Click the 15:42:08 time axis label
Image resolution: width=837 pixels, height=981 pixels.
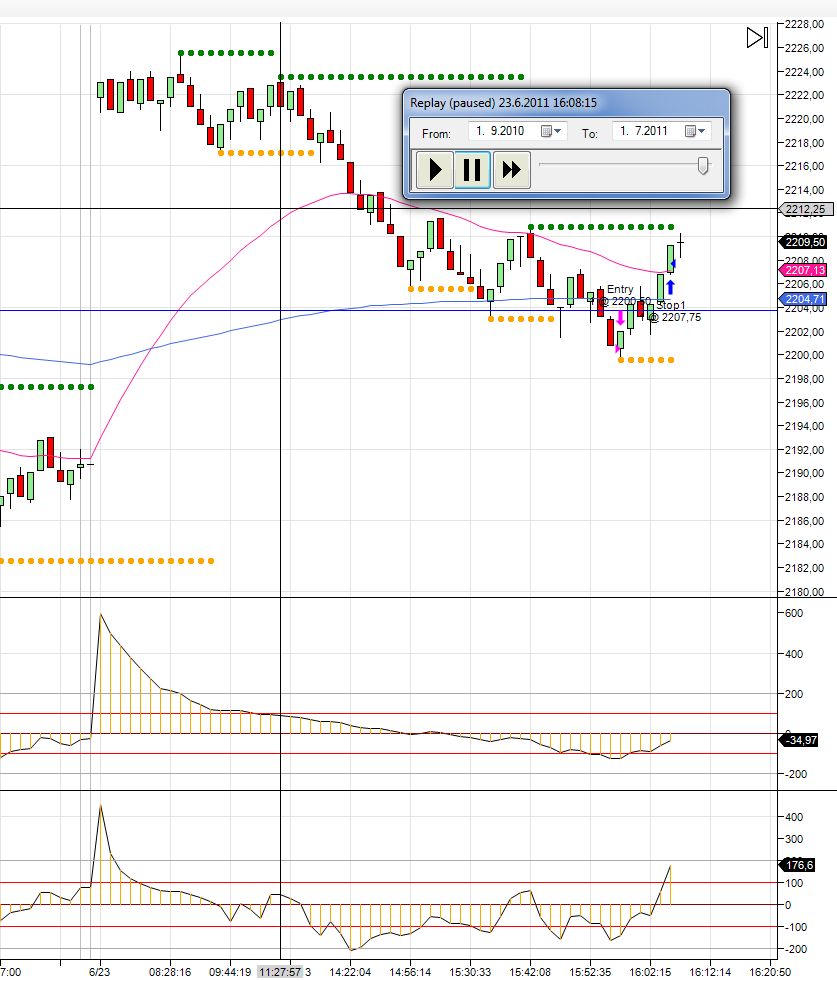530,972
